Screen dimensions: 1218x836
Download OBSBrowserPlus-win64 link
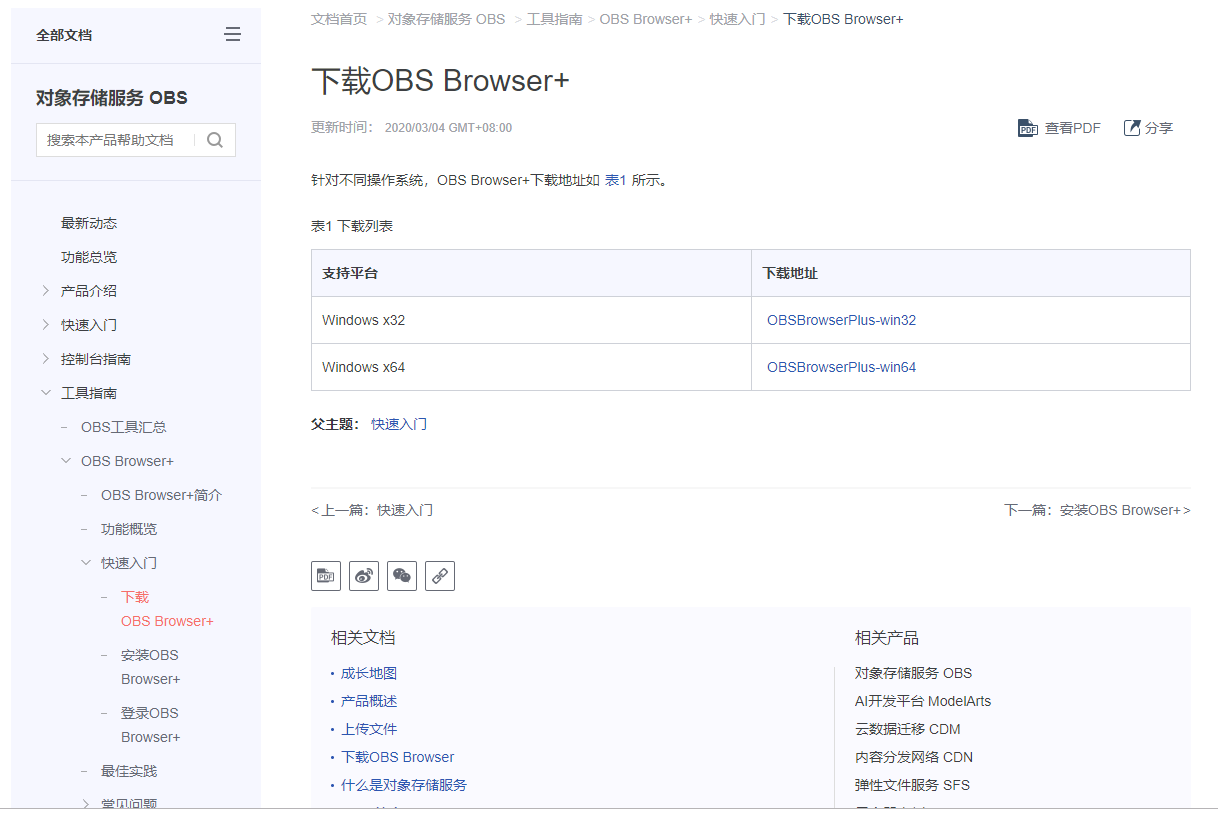click(x=841, y=367)
